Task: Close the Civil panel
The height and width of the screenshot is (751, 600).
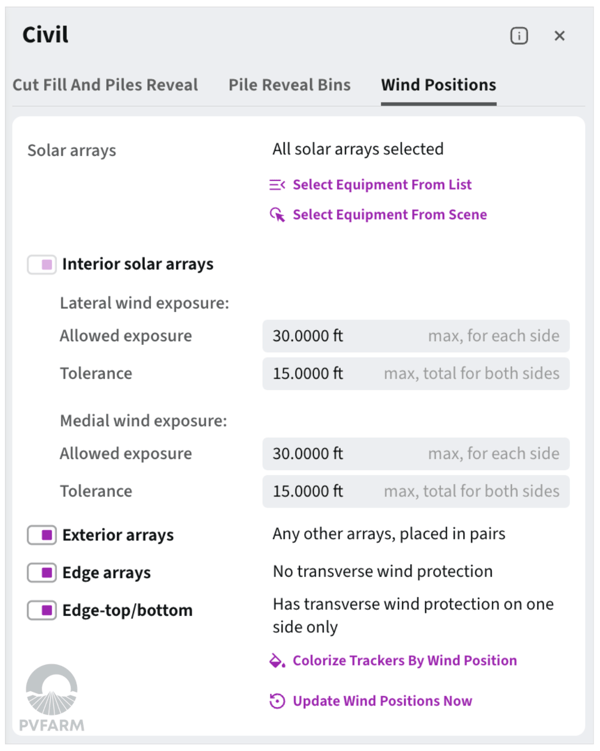Action: pos(560,36)
